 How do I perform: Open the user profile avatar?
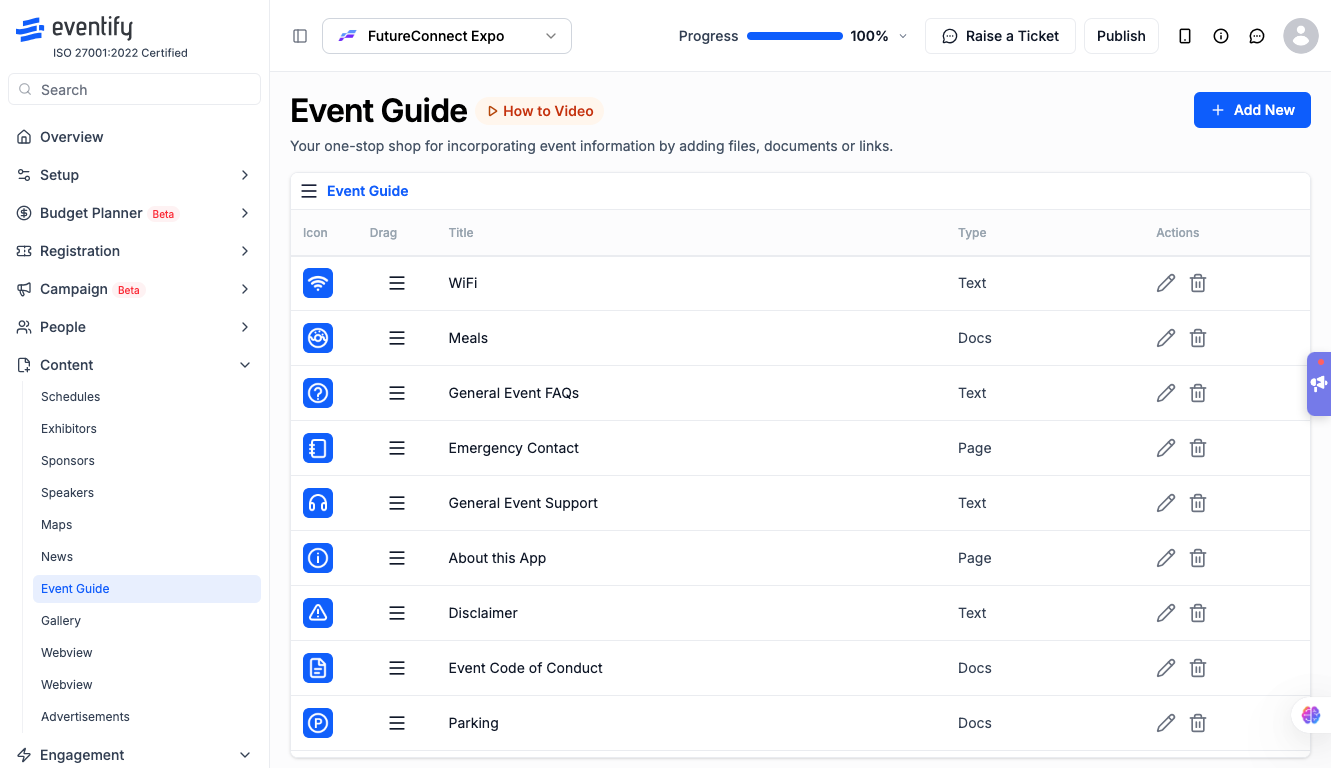(1301, 36)
